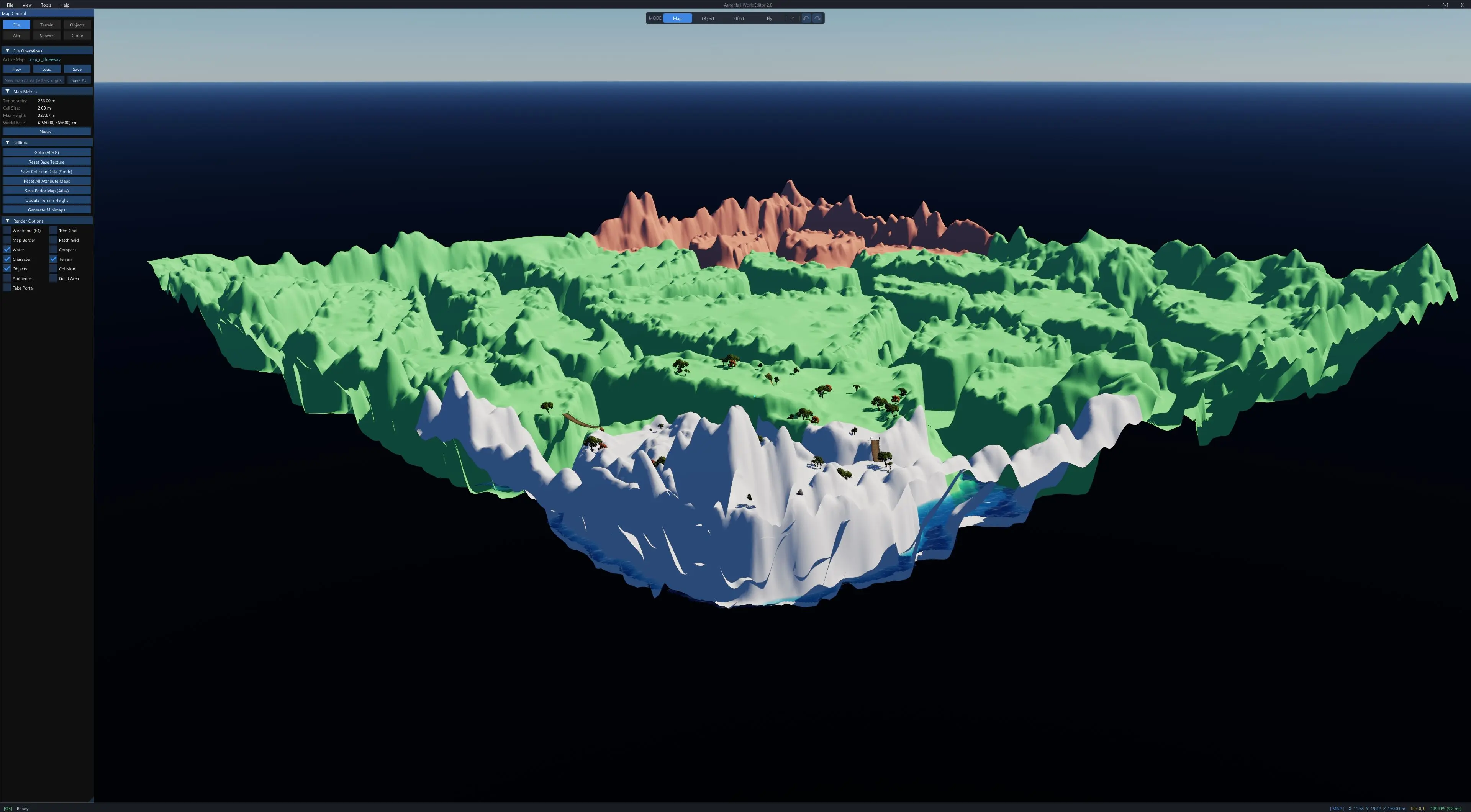
Task: Click Save Collision Data (*.mdc) button
Action: point(47,172)
